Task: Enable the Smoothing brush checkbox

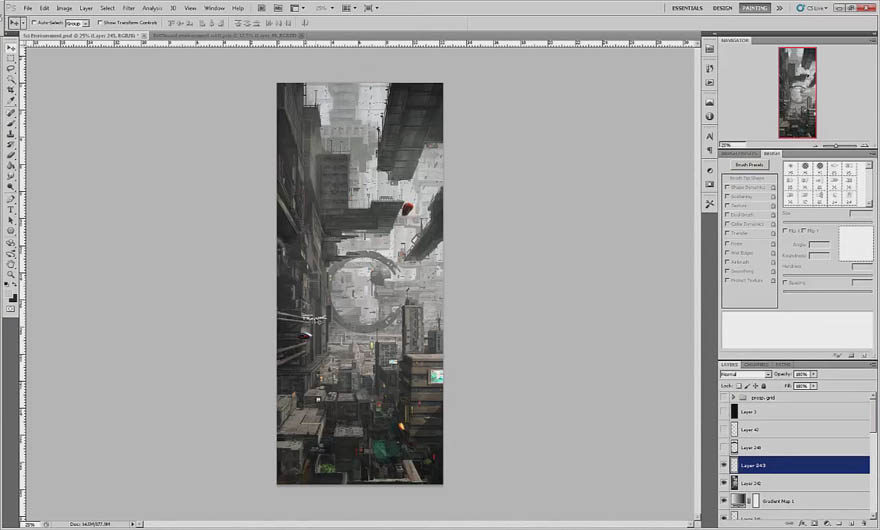Action: 727,271
